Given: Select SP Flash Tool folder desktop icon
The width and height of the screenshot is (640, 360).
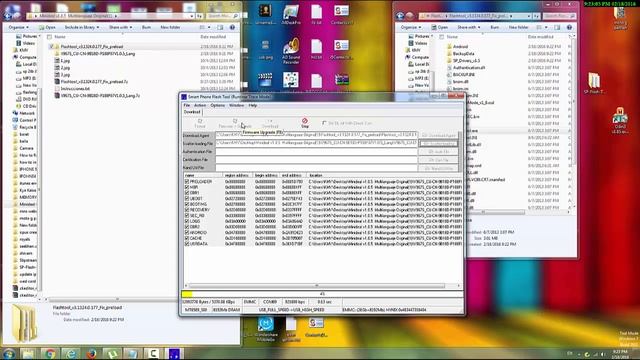Looking at the screenshot, I should [x=594, y=83].
